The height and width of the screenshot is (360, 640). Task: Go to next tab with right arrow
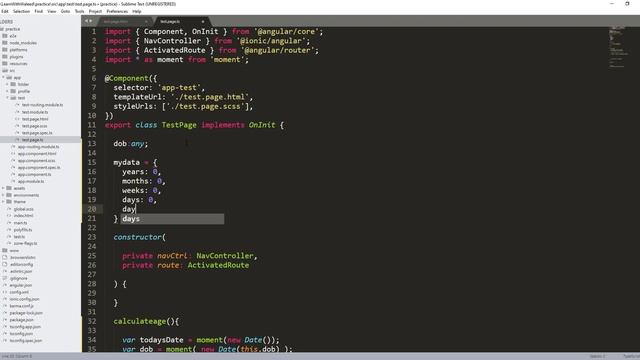91,21
